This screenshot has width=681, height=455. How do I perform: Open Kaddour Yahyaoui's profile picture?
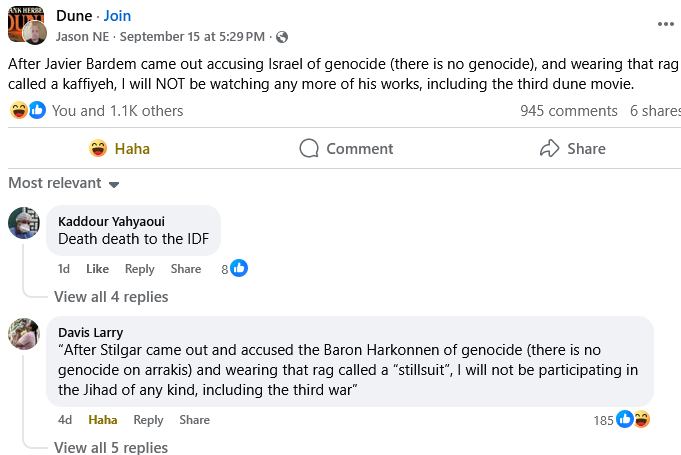24,223
